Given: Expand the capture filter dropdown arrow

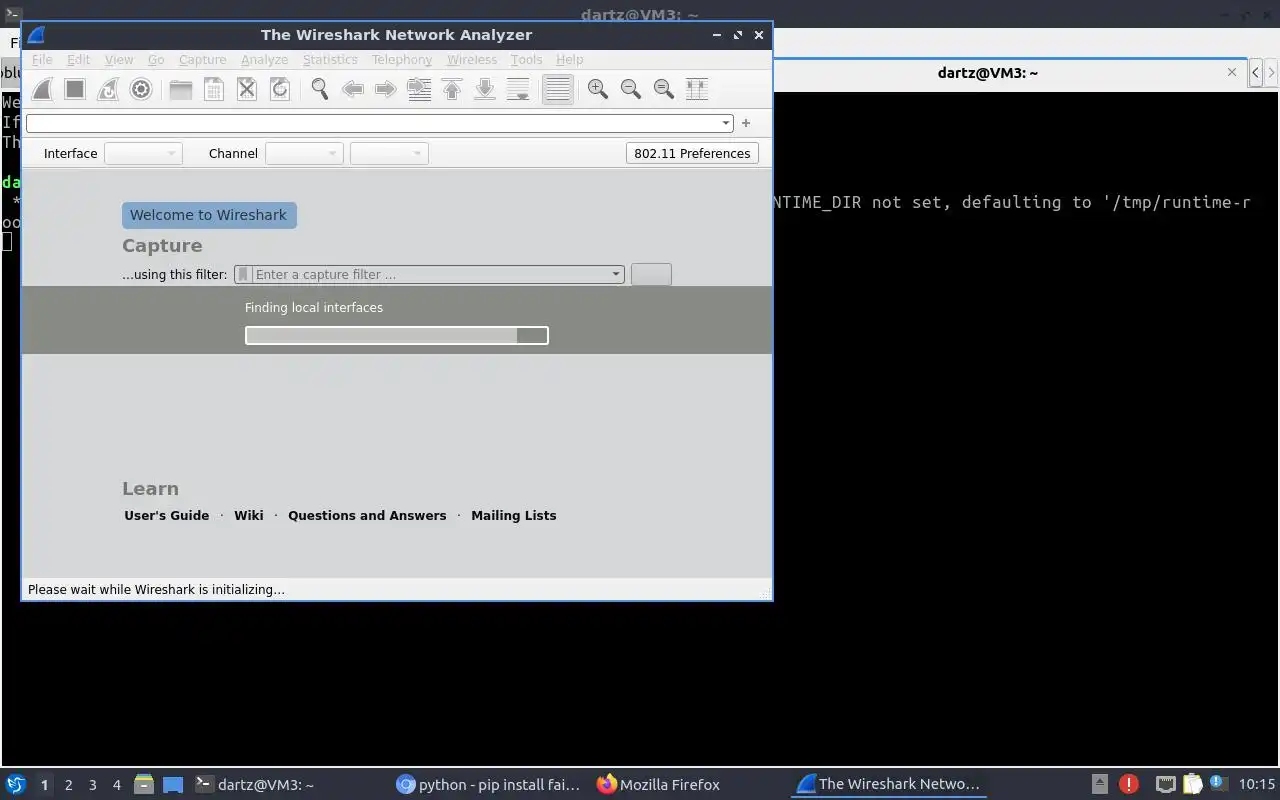Looking at the screenshot, I should pos(616,274).
